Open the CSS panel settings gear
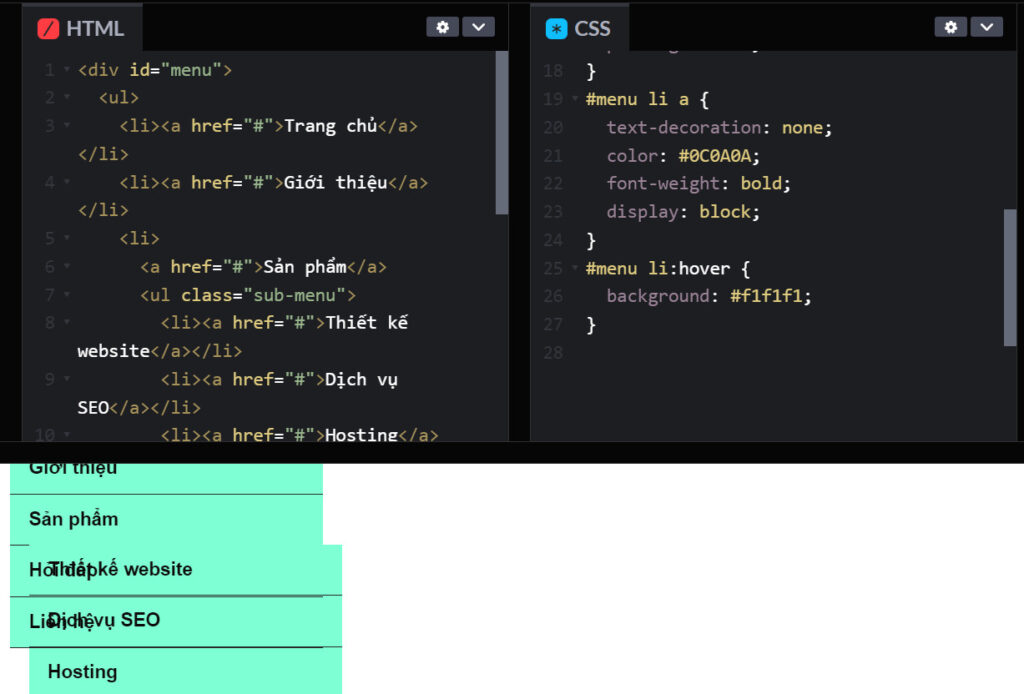The height and width of the screenshot is (694, 1024). point(950,27)
